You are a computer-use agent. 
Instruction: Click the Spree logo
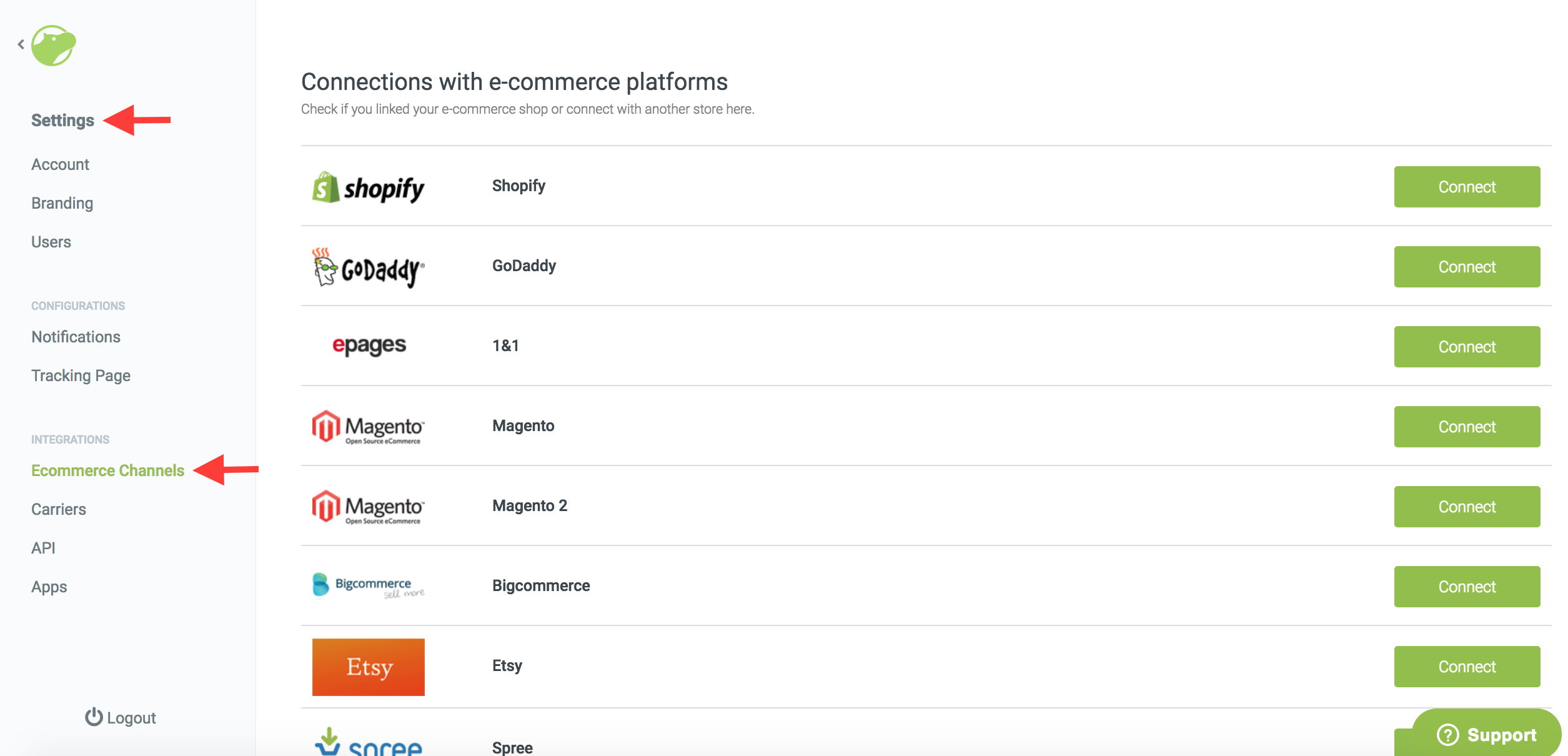point(368,742)
